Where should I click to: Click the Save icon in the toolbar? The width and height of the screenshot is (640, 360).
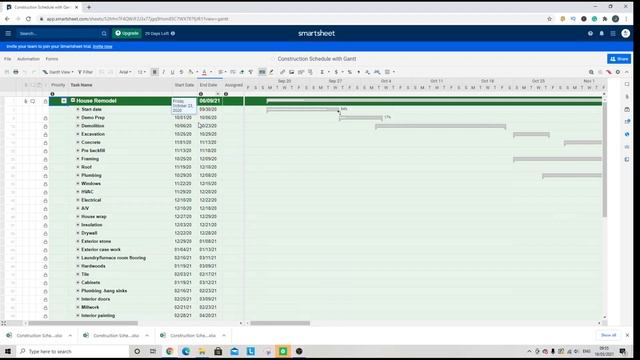coord(7,72)
